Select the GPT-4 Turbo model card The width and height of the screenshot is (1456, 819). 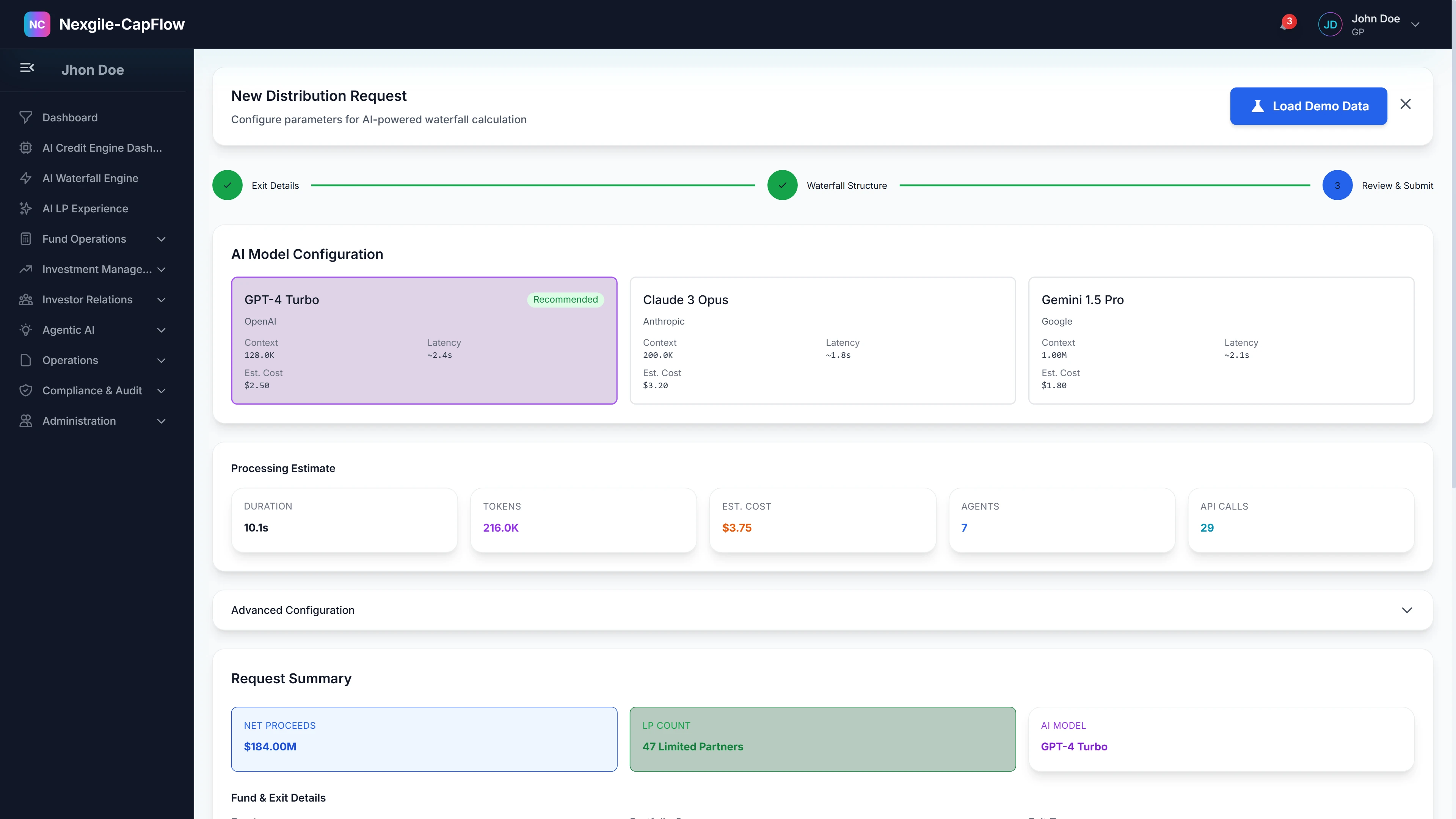[x=424, y=340]
